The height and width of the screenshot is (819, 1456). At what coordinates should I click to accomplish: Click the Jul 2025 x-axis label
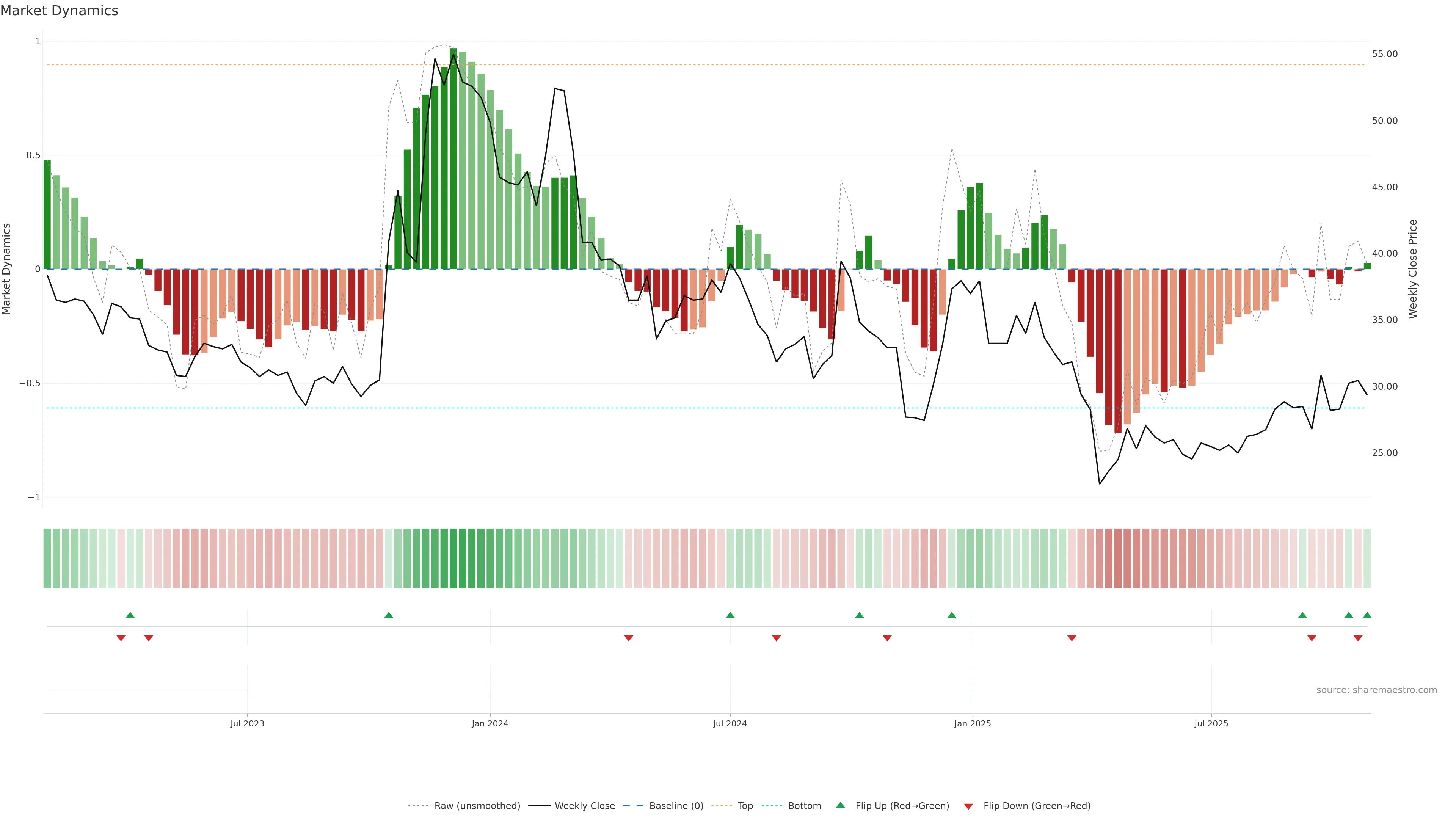pyautogui.click(x=1211, y=723)
